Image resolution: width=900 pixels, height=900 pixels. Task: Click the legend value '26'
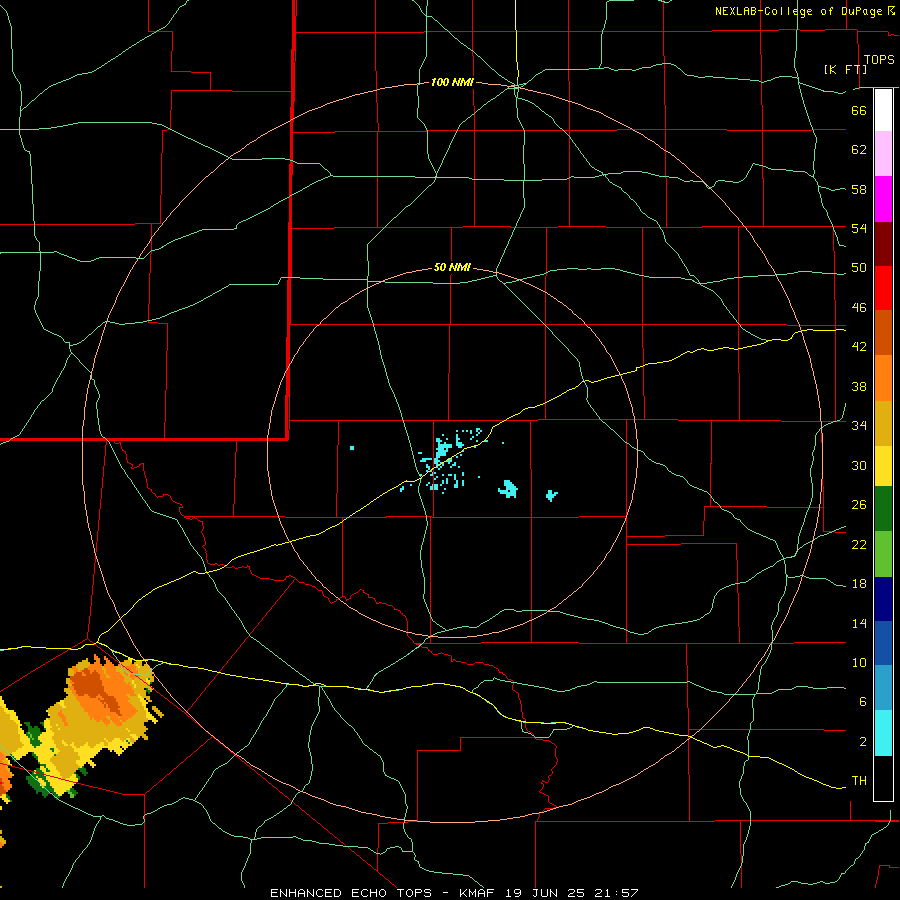coord(859,505)
